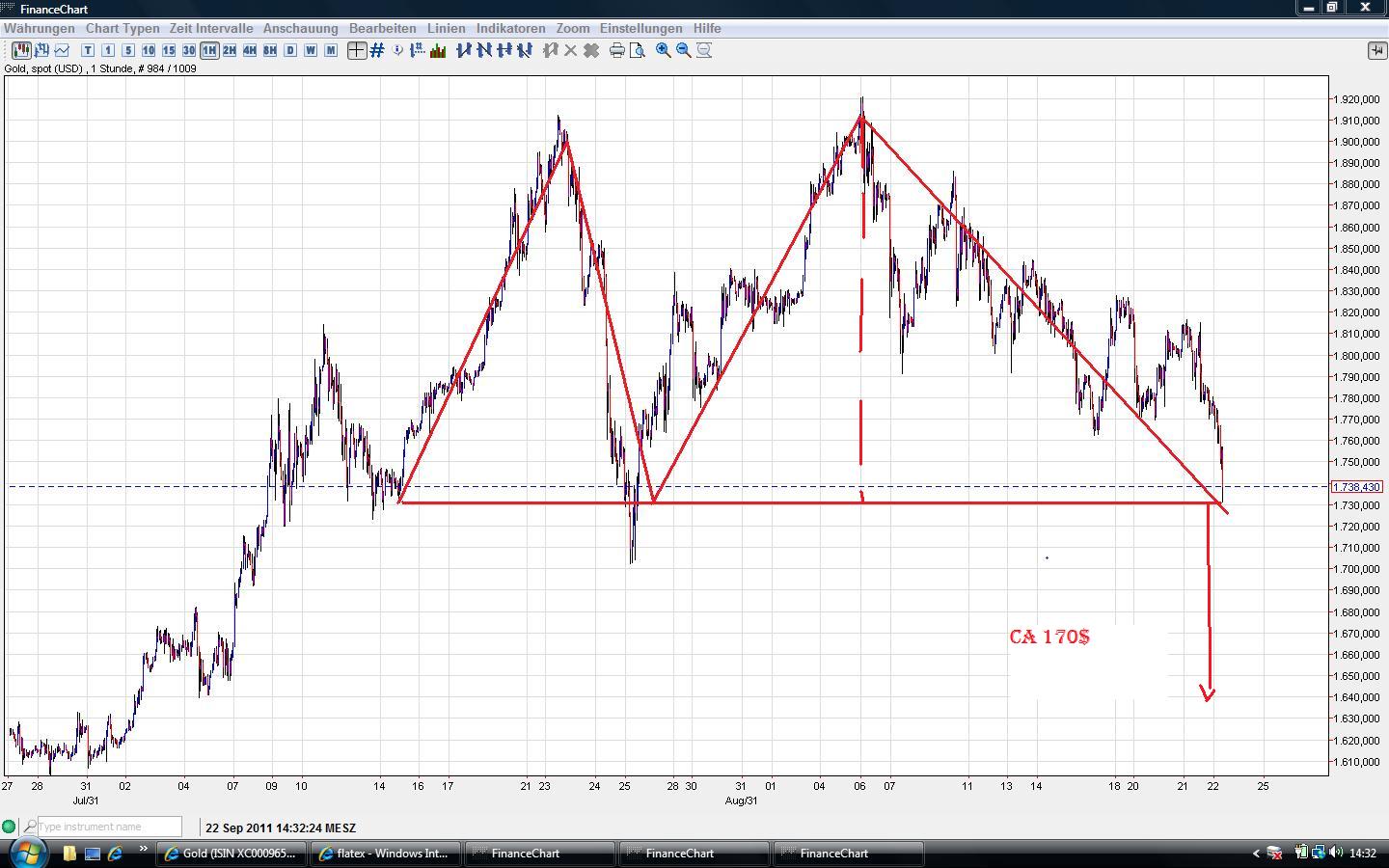Select the 8H interval button
This screenshot has width=1389, height=868.
coord(270,50)
